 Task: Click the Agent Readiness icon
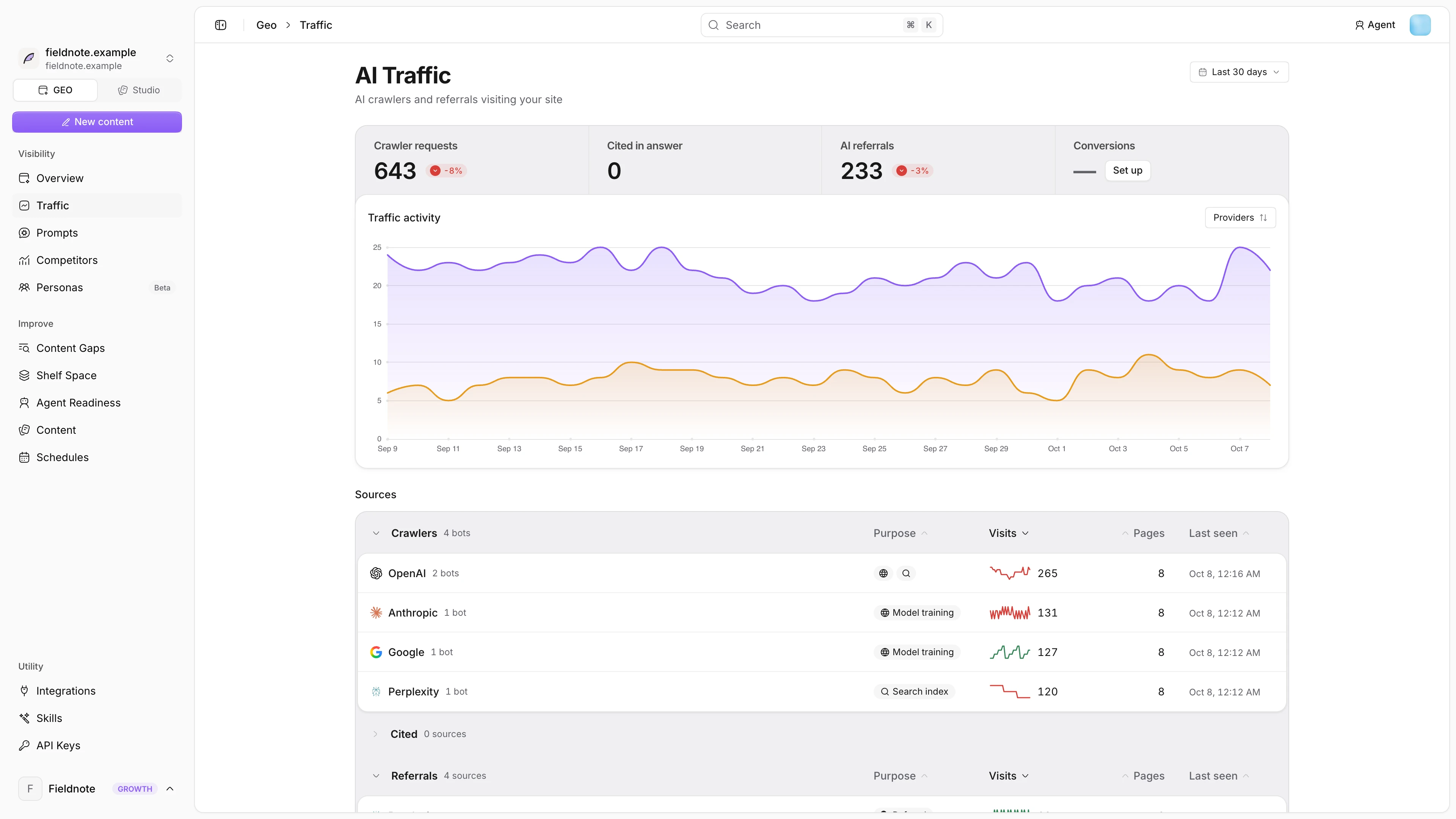[24, 403]
